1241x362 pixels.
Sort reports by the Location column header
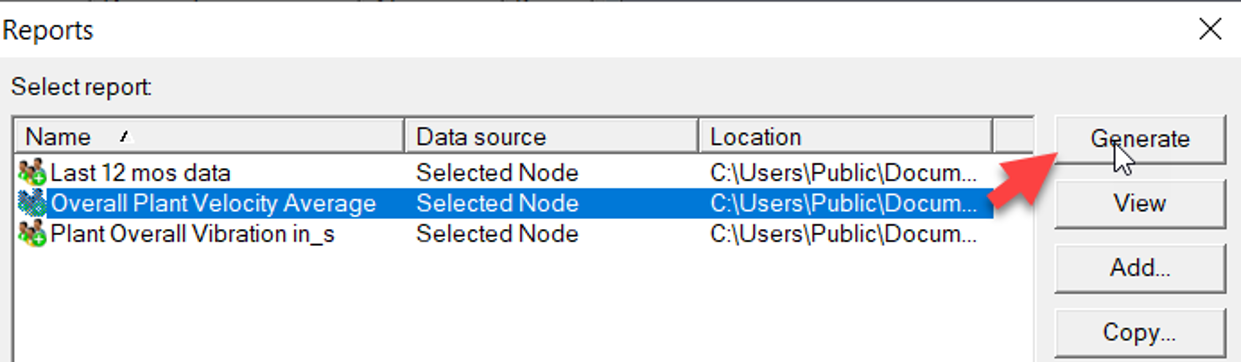tap(845, 136)
